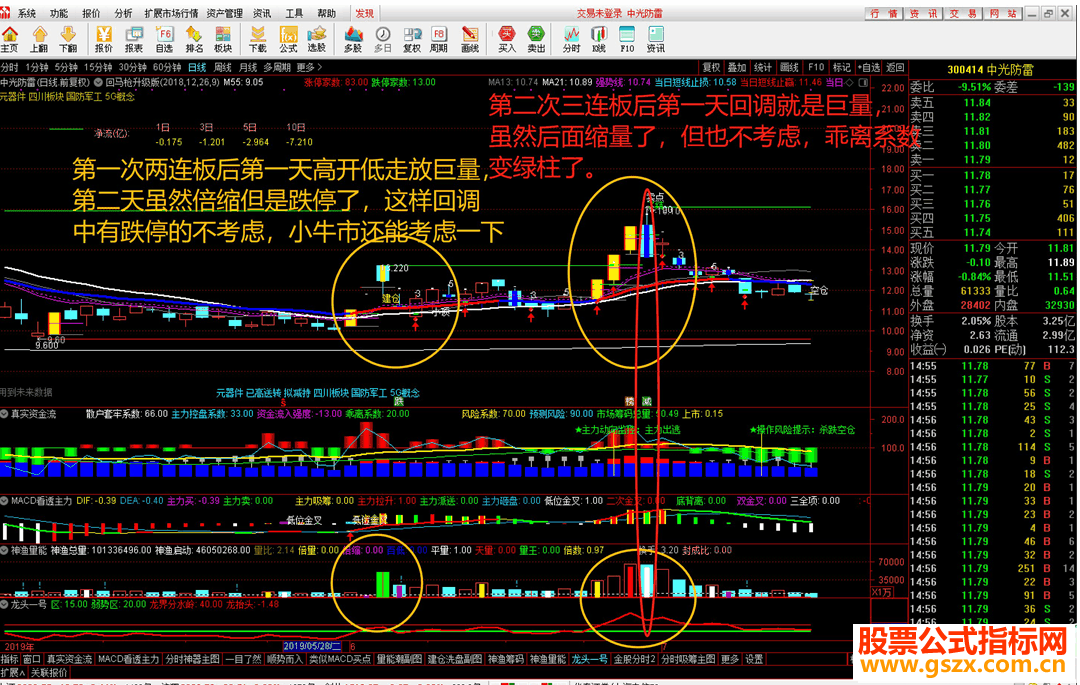The image size is (1080, 685).
Task: Open the F10 company info icon
Action: (x=627, y=39)
